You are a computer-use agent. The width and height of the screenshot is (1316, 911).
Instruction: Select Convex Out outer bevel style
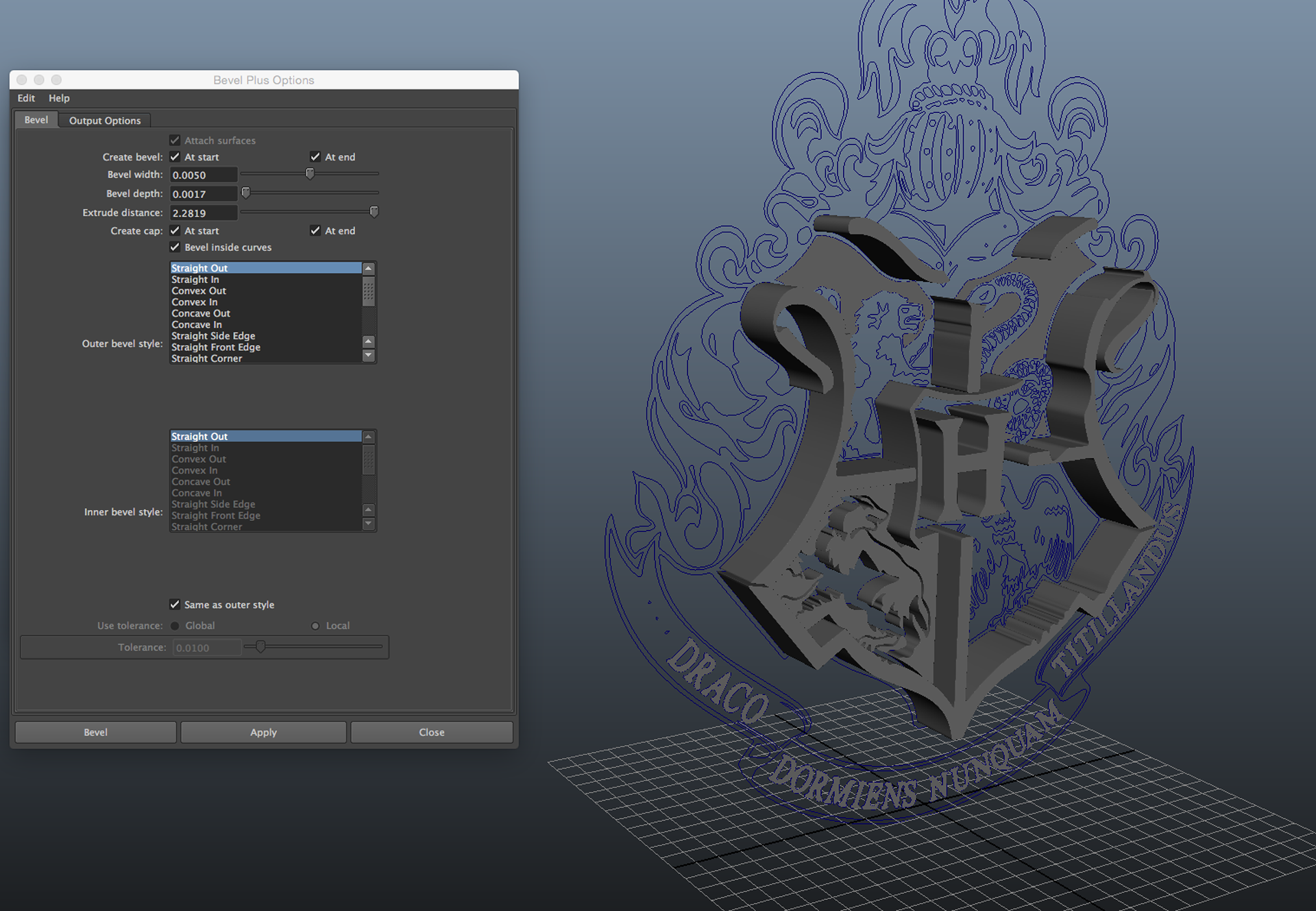[x=199, y=291]
